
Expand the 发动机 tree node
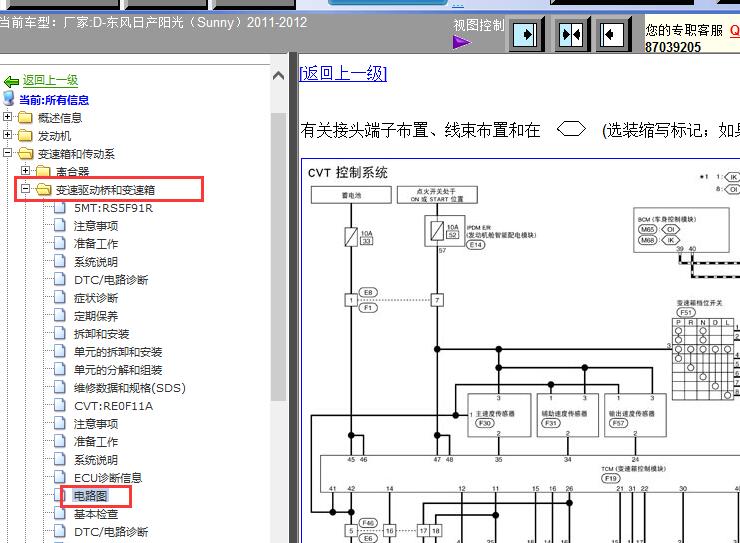coord(8,136)
